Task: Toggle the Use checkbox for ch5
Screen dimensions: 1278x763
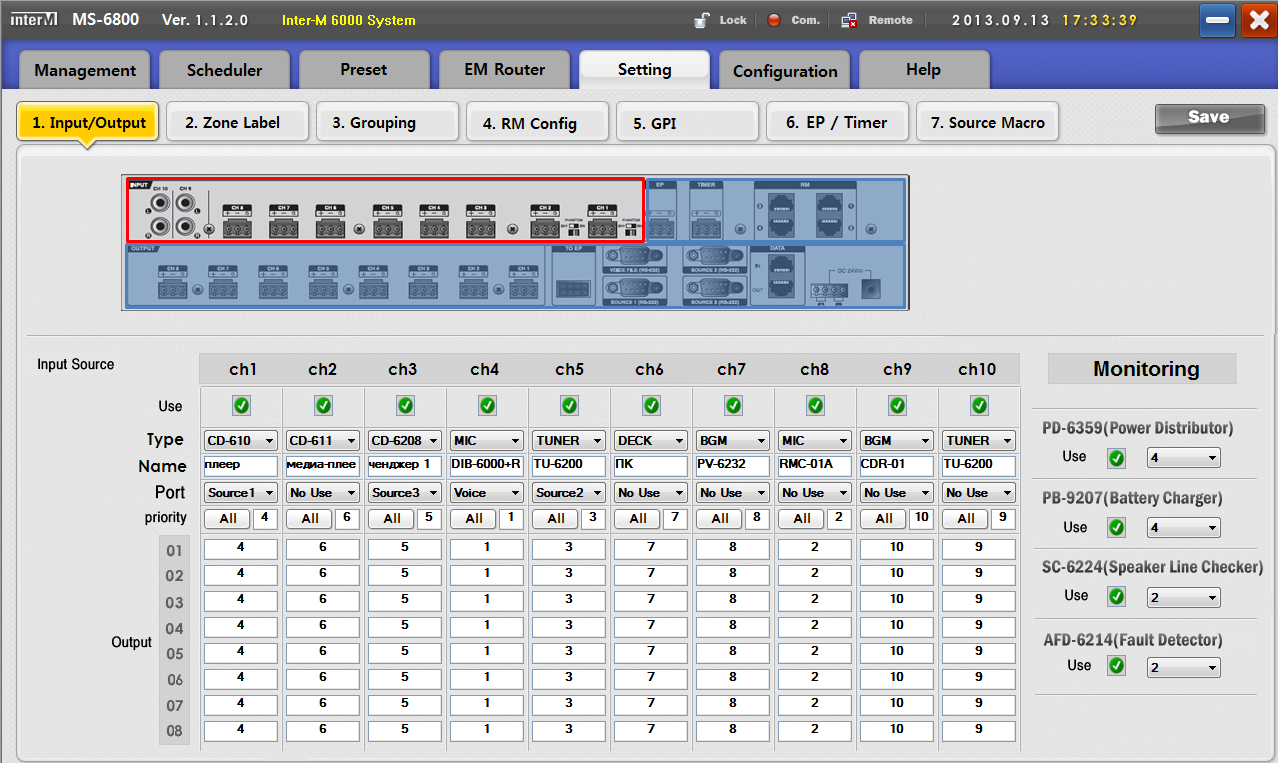Action: [569, 405]
